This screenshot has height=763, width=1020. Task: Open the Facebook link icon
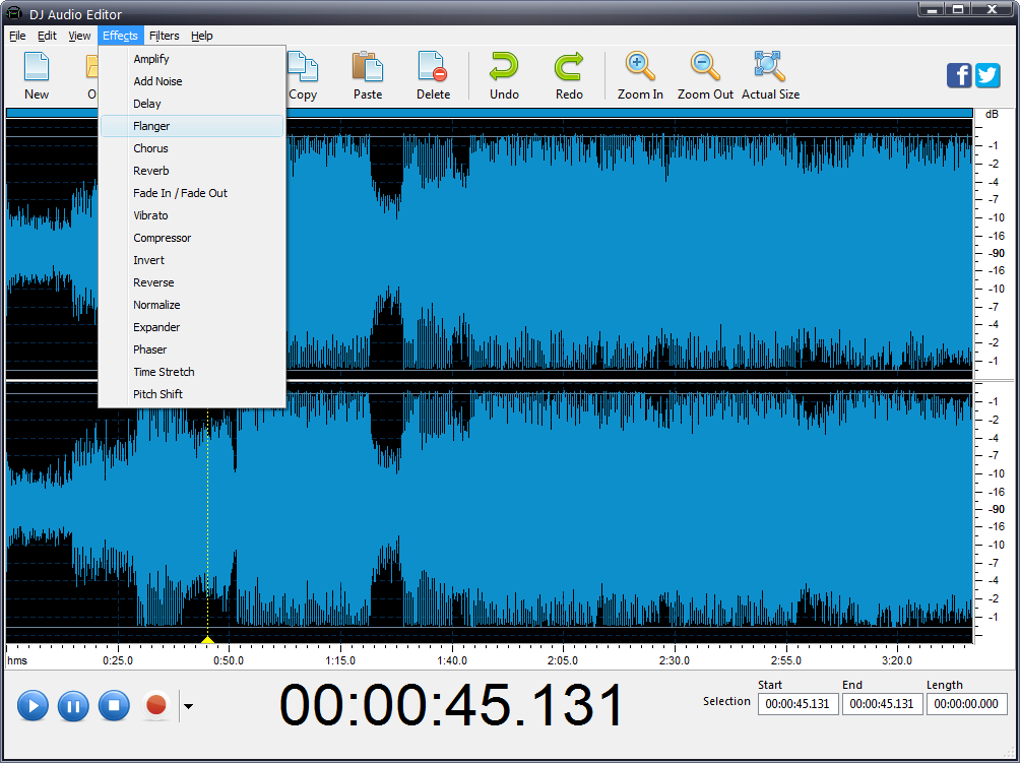coord(959,75)
